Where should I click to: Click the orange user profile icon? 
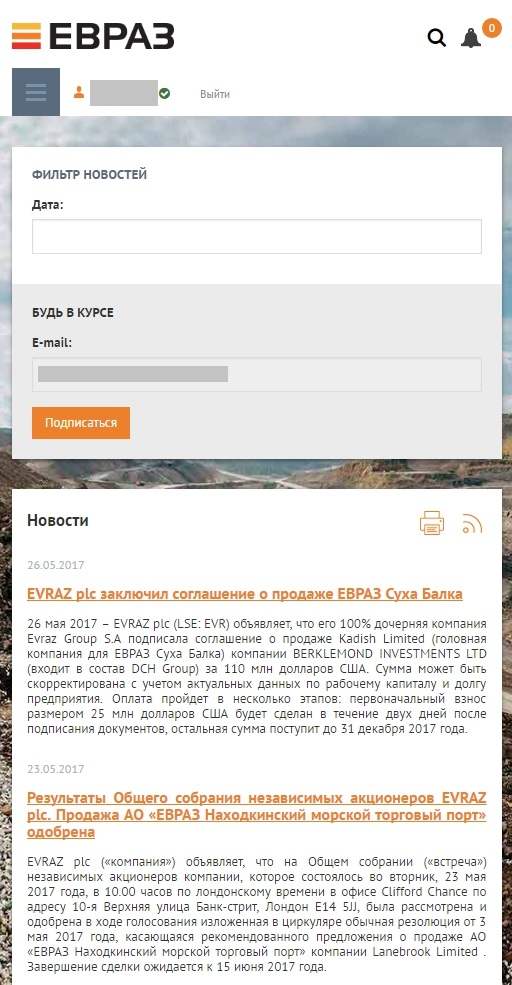[x=79, y=93]
